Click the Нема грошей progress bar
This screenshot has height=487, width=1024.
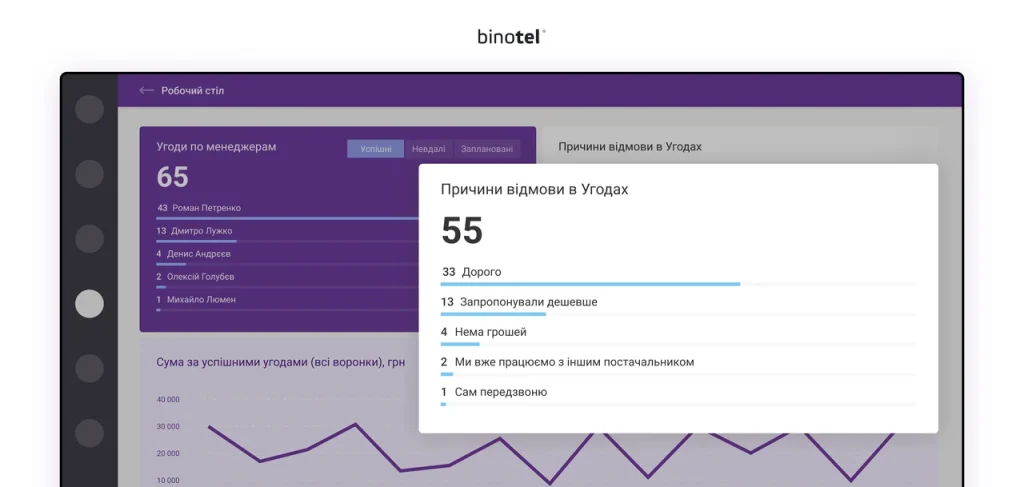point(678,344)
